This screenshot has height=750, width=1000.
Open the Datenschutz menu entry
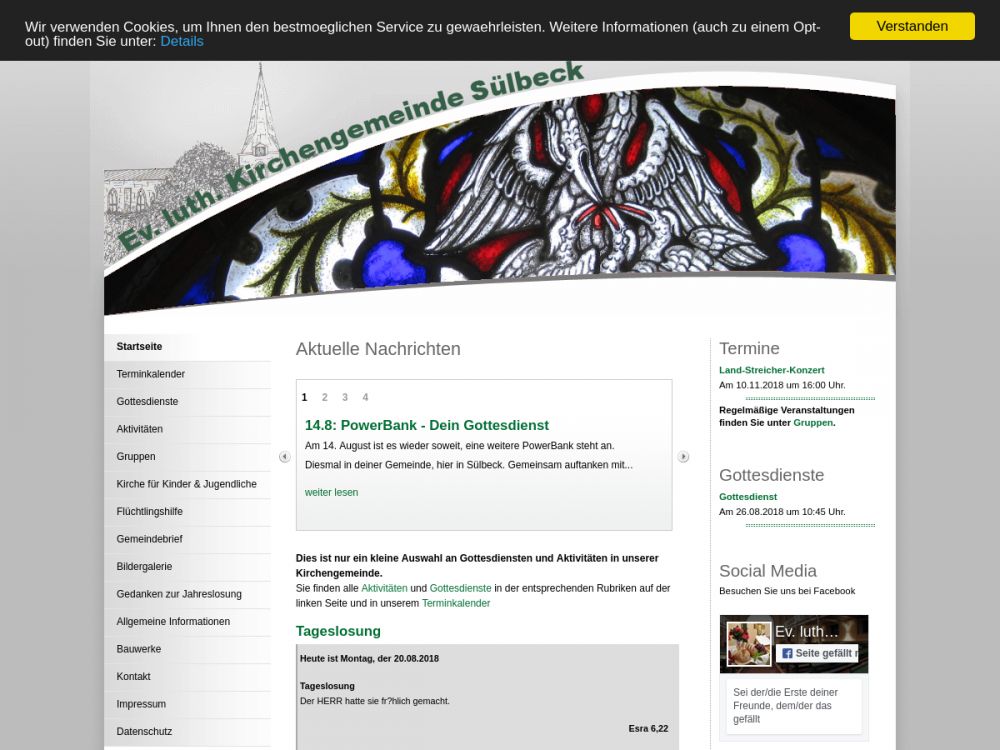(144, 731)
